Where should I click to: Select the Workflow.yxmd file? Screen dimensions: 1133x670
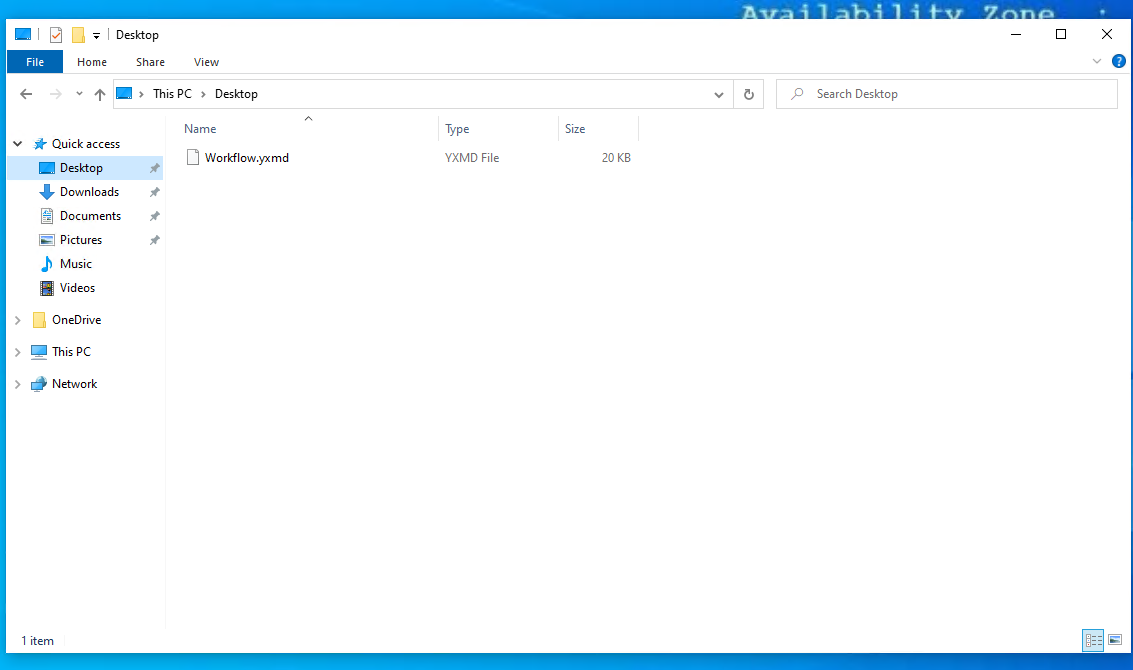click(x=246, y=158)
